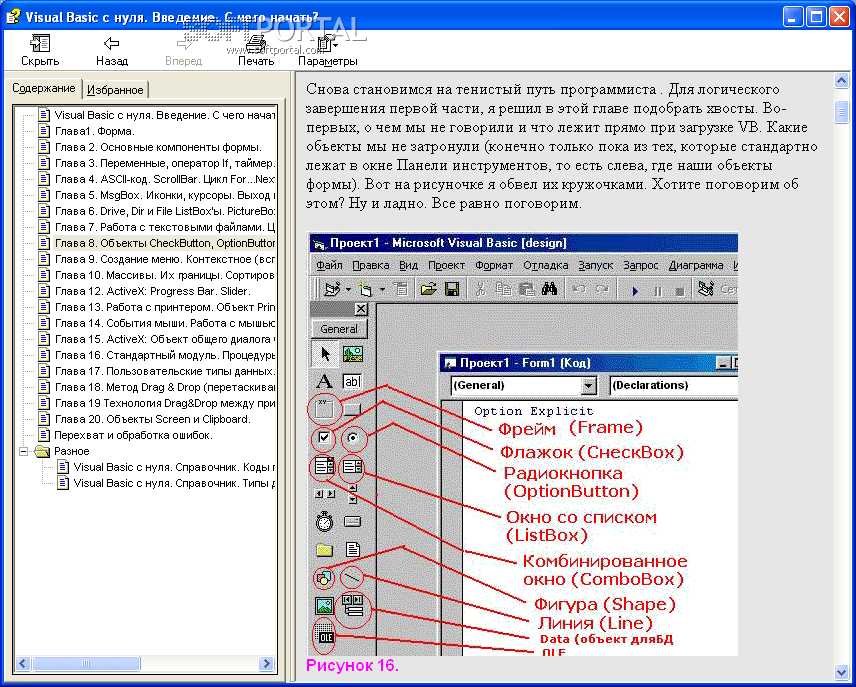The height and width of the screenshot is (687, 856).
Task: Collapse the Разное folder with its minus box
Action: tap(23, 451)
